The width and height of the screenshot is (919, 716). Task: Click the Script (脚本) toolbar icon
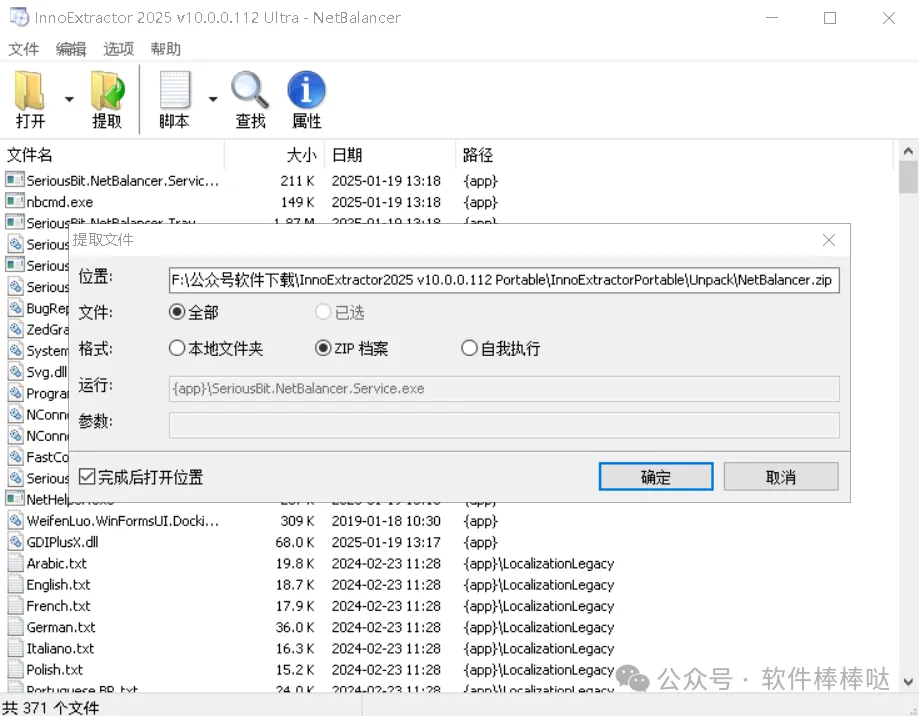coord(174,91)
